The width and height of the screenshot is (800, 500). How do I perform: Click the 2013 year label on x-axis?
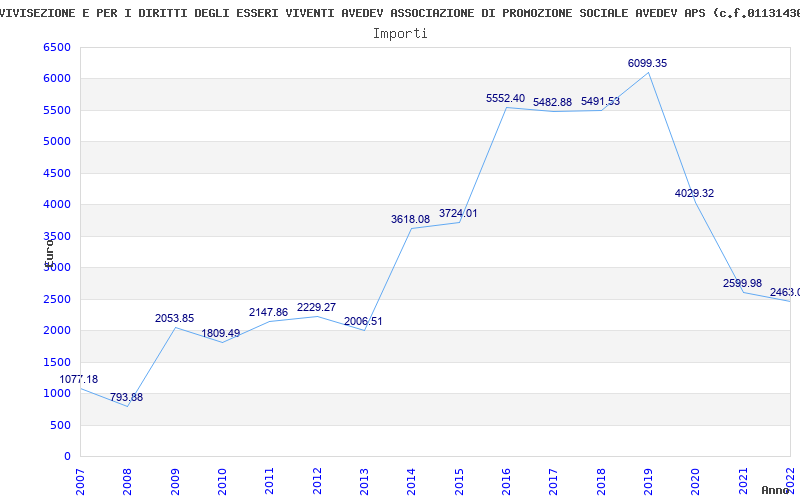click(x=365, y=479)
